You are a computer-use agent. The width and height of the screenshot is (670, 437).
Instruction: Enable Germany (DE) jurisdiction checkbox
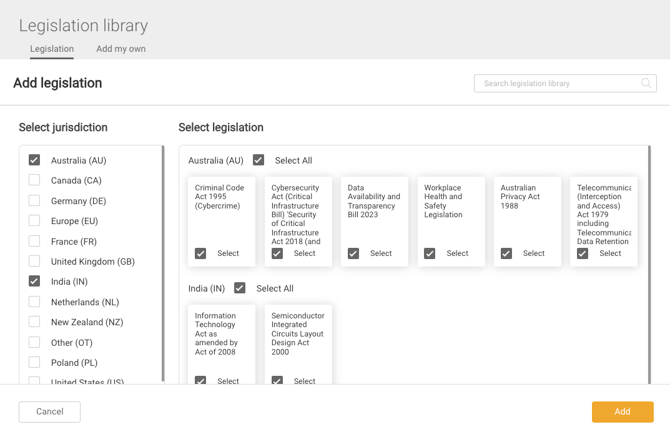point(35,200)
